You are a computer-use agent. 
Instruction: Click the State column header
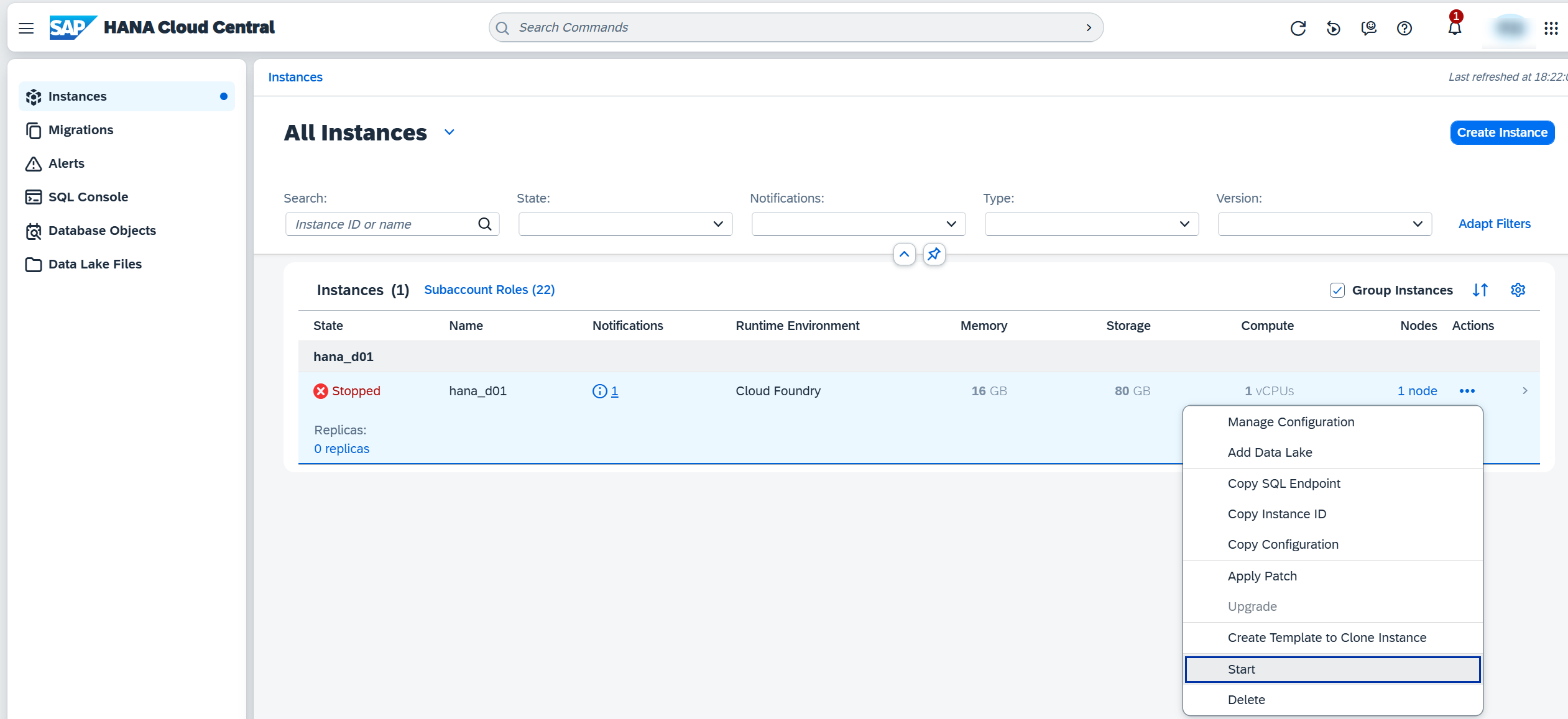click(328, 326)
